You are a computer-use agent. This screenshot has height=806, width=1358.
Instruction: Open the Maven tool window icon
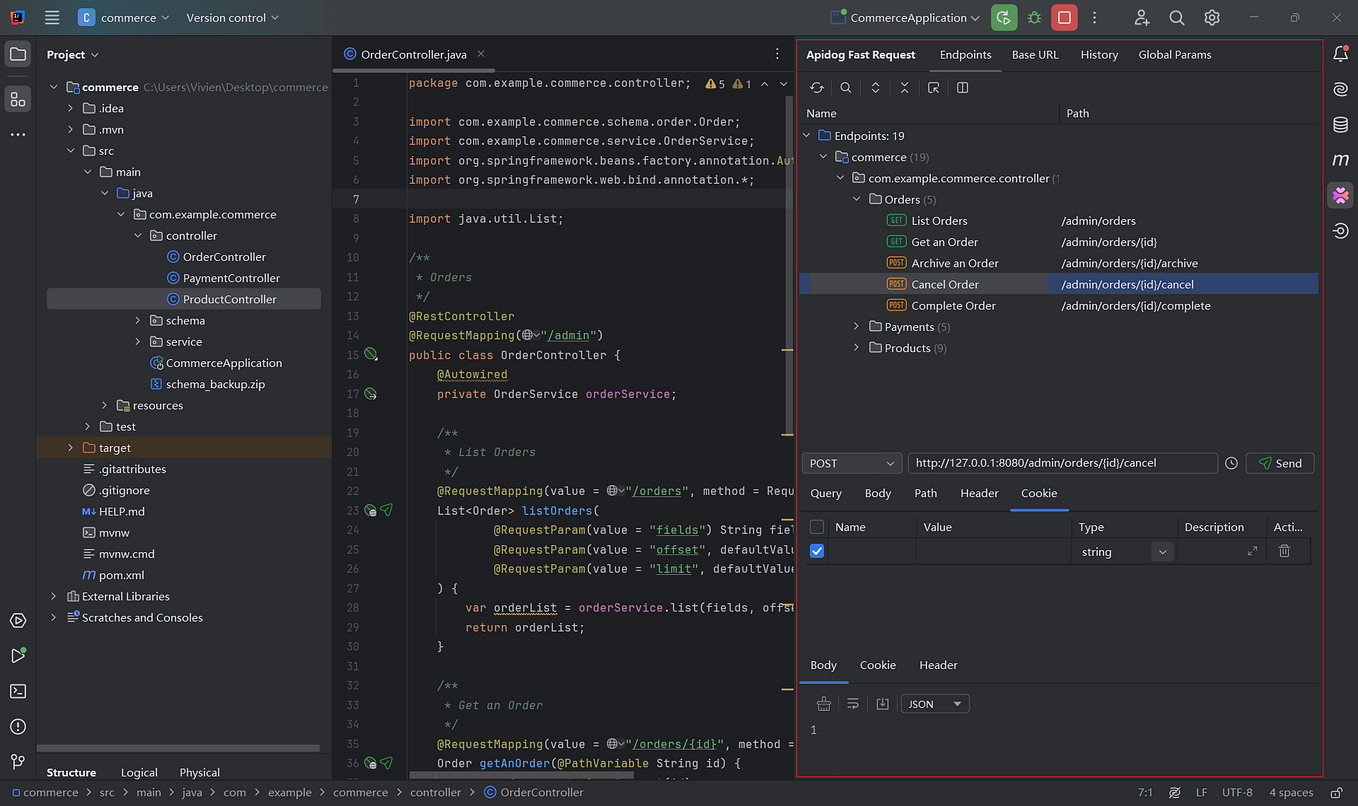[x=1340, y=160]
